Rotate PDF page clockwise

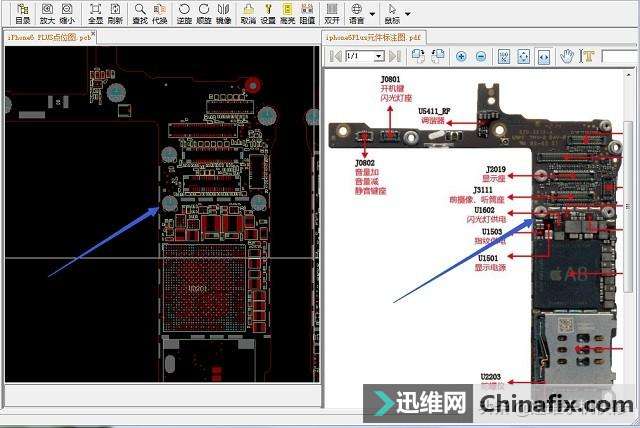(418, 56)
